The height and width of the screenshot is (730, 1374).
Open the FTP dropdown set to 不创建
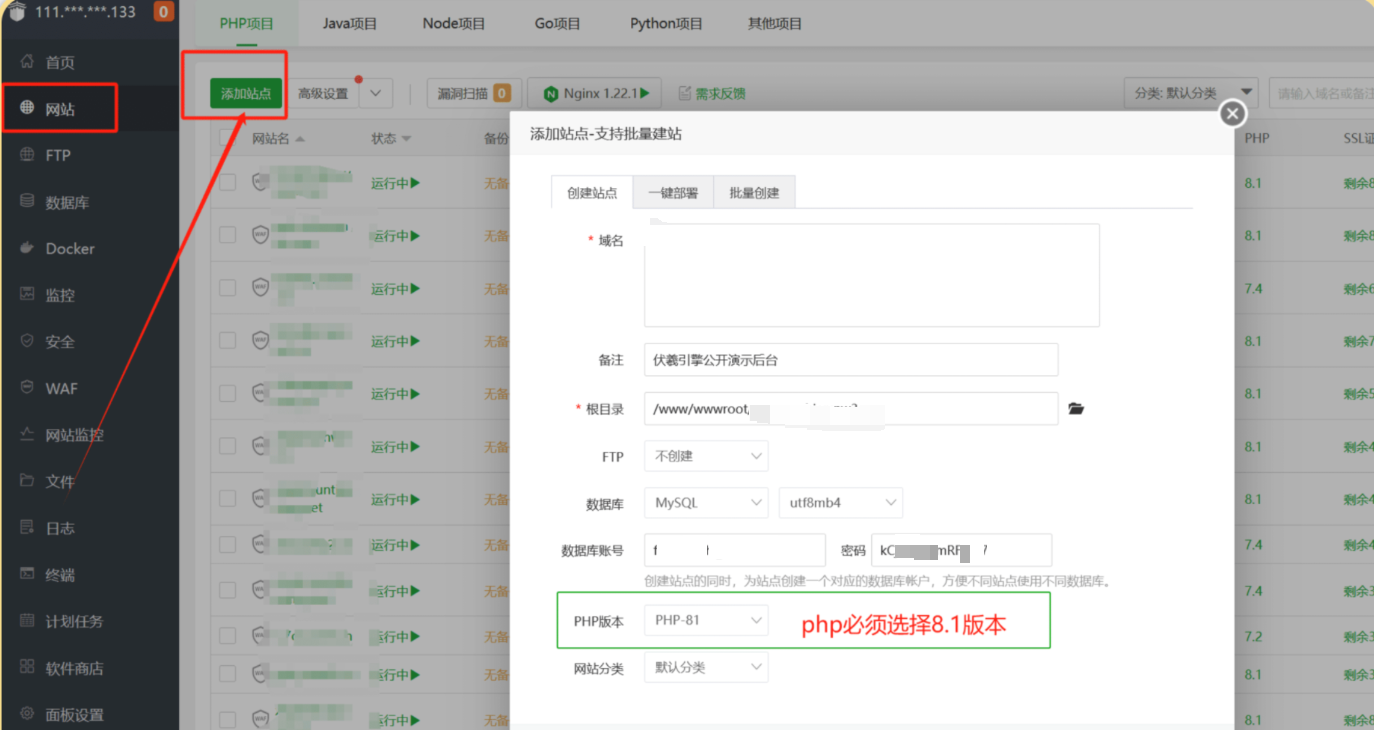pyautogui.click(x=706, y=455)
